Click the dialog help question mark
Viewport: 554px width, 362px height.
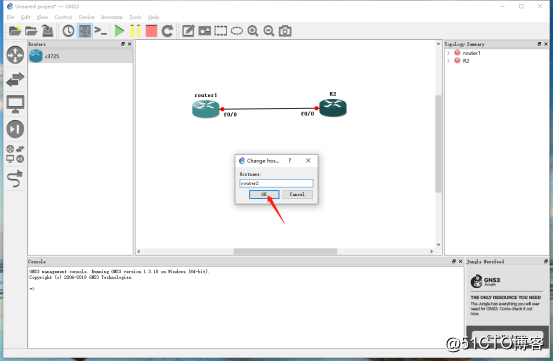click(x=290, y=161)
